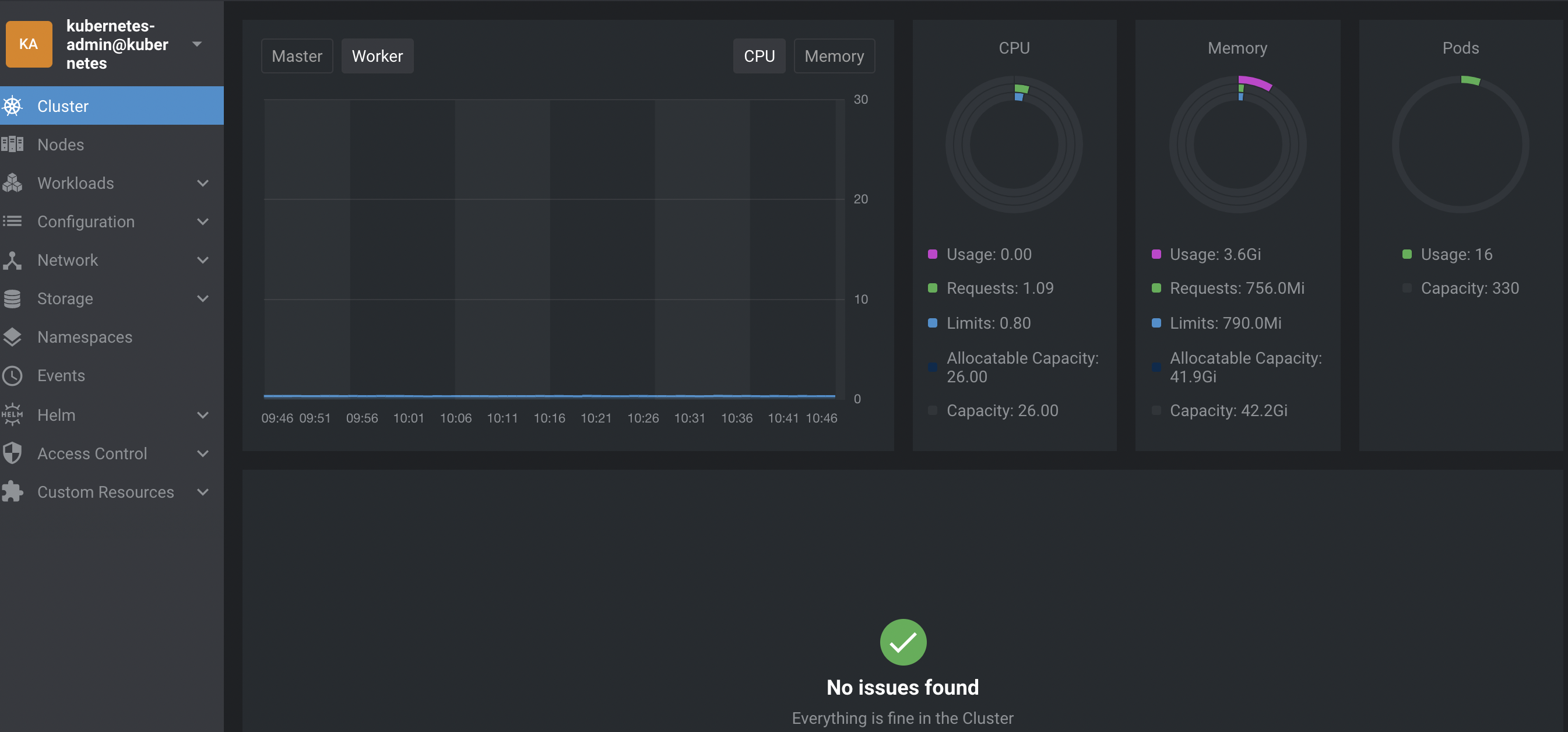Click the Namespaces layers icon

point(13,337)
